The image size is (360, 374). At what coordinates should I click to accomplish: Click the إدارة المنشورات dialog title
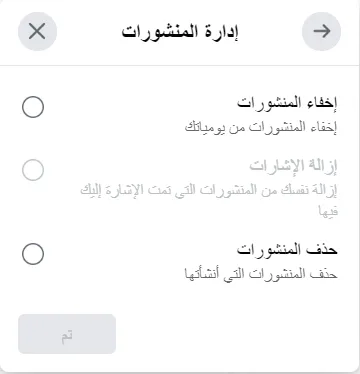click(x=180, y=32)
